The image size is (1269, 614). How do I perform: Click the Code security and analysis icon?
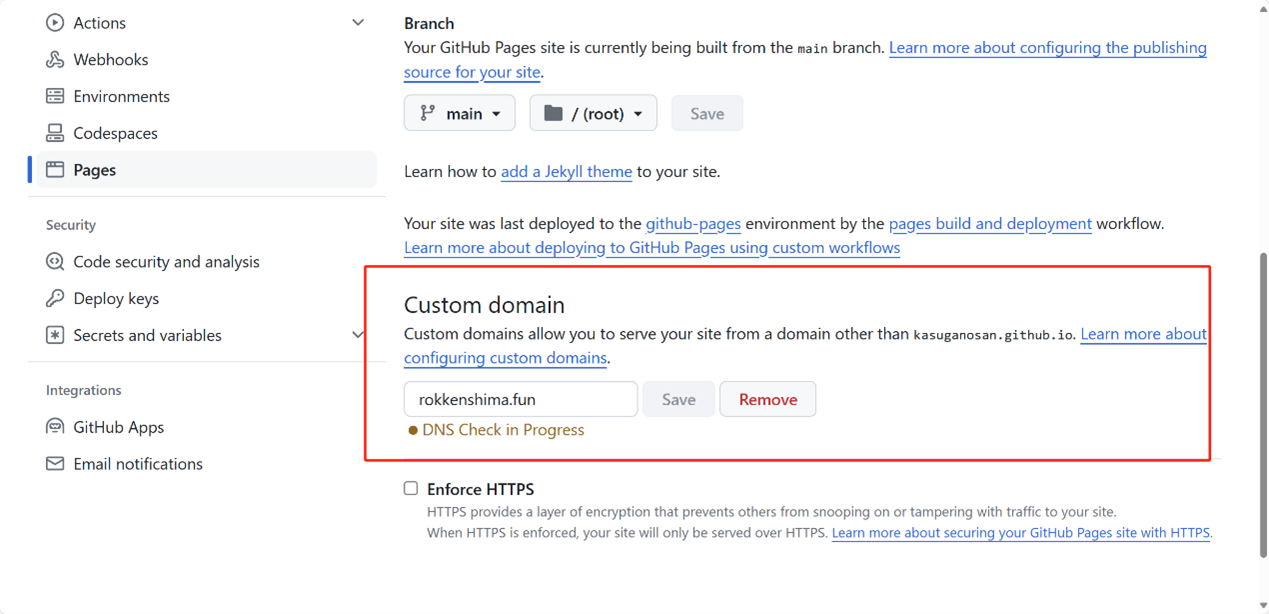click(55, 262)
